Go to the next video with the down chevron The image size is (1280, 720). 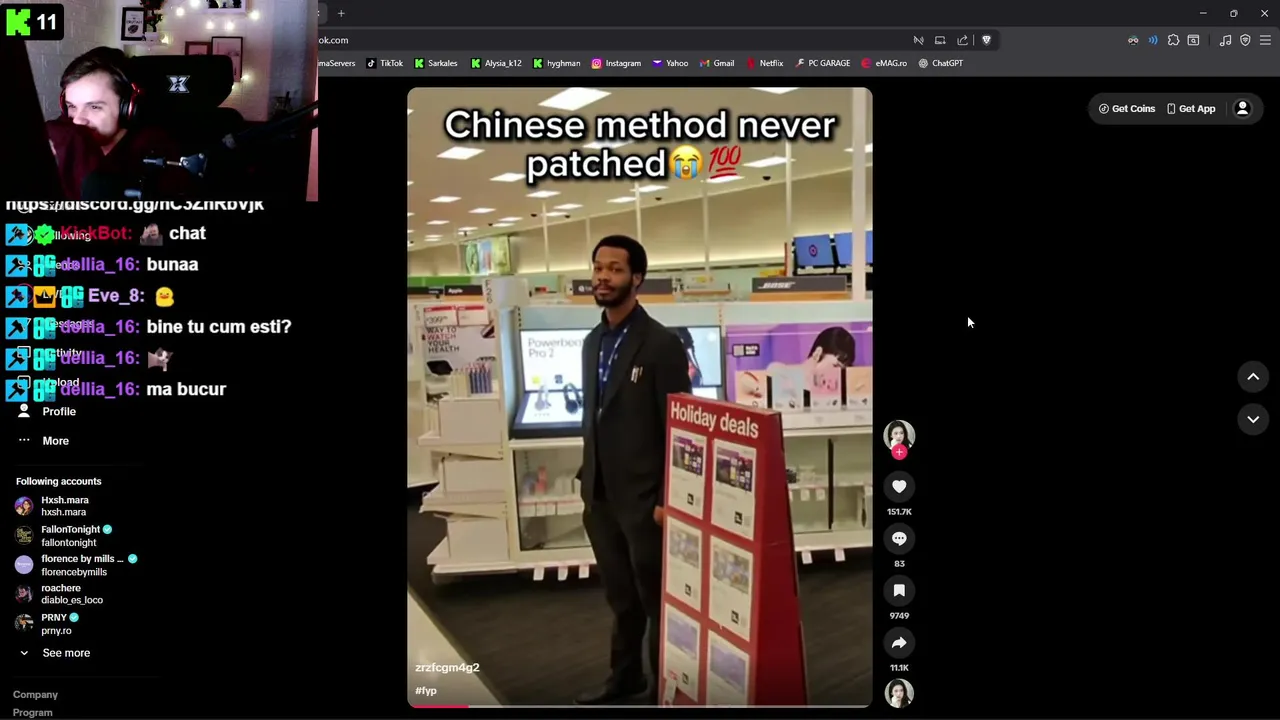point(1253,419)
